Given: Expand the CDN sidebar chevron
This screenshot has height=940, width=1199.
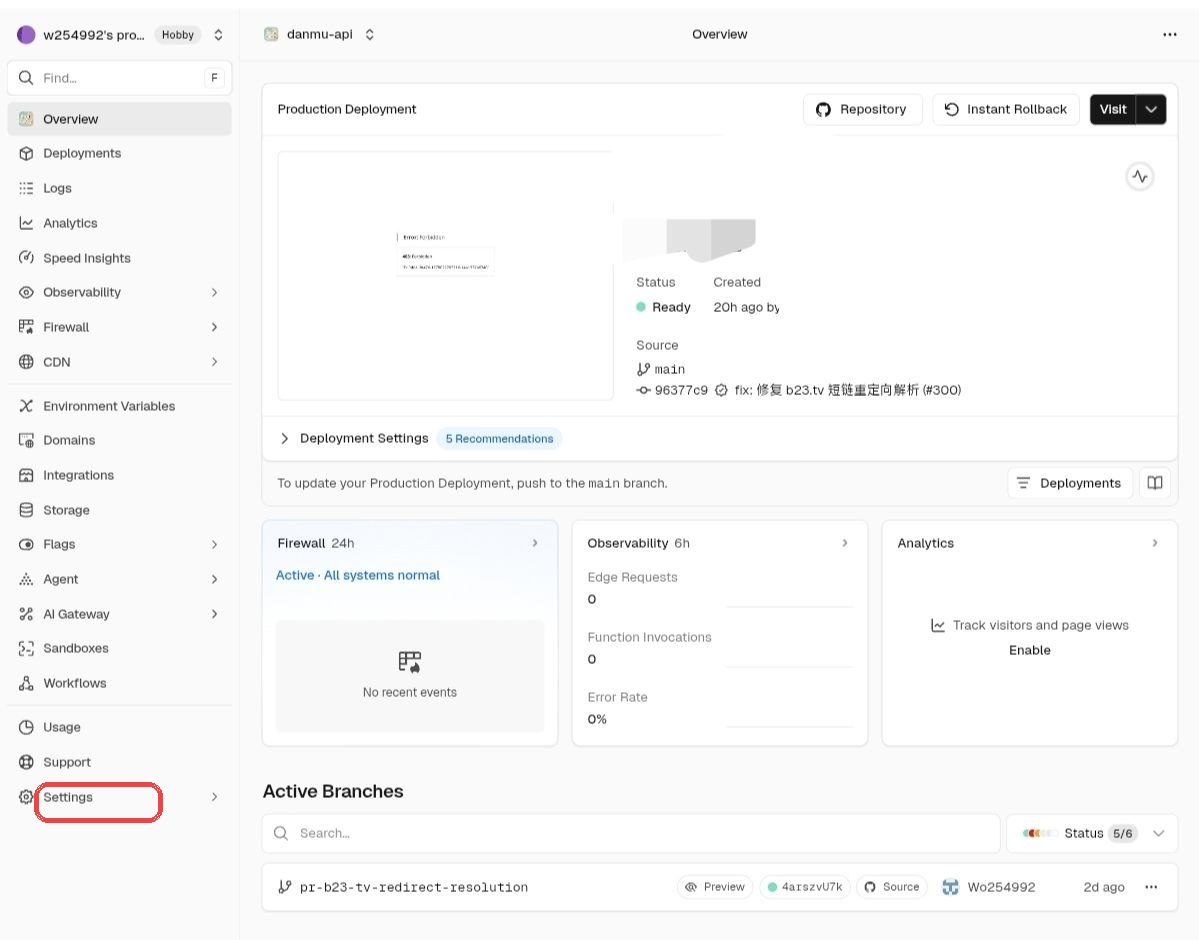Looking at the screenshot, I should 215,362.
